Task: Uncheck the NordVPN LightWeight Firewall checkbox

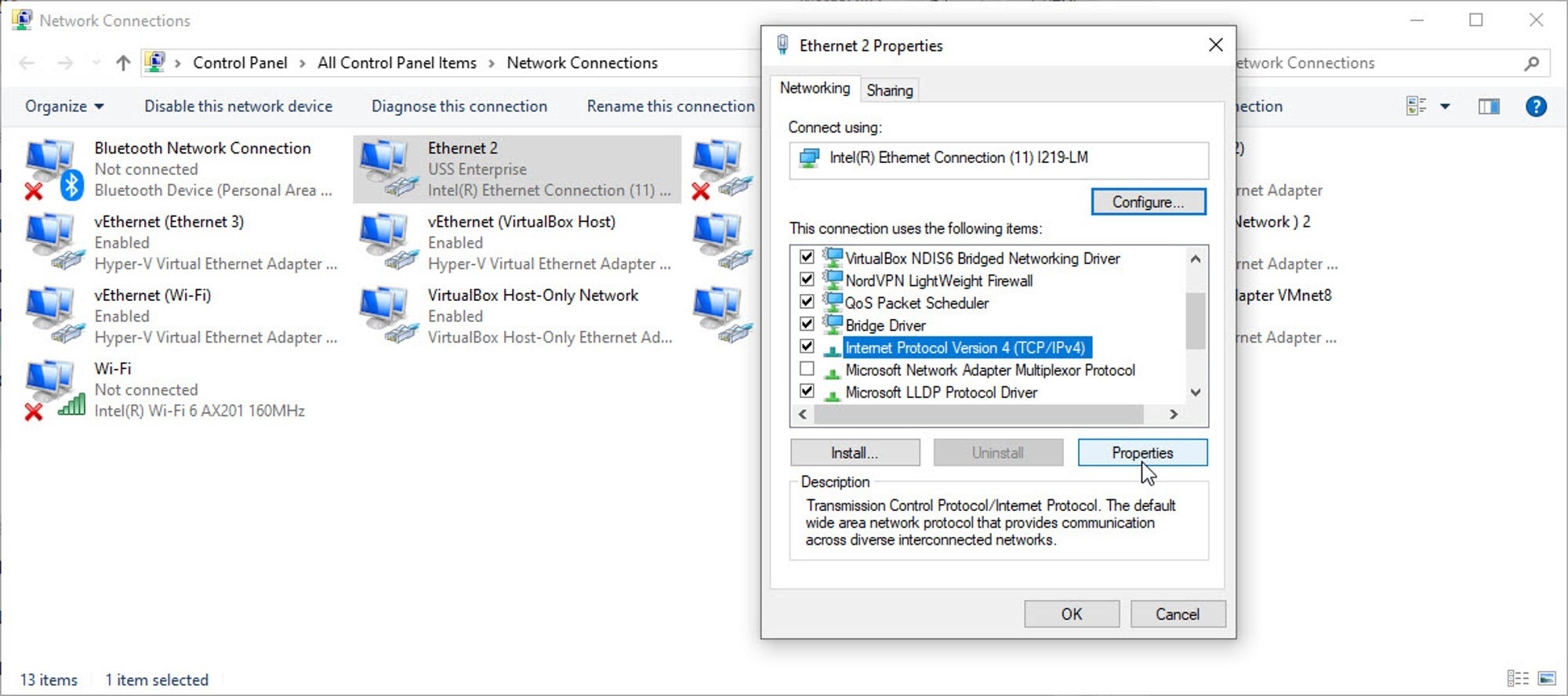Action: 807,279
